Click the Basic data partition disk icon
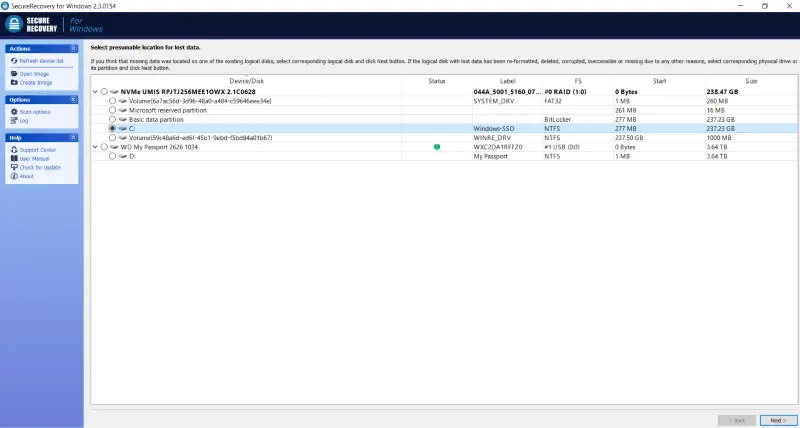 click(x=122, y=119)
